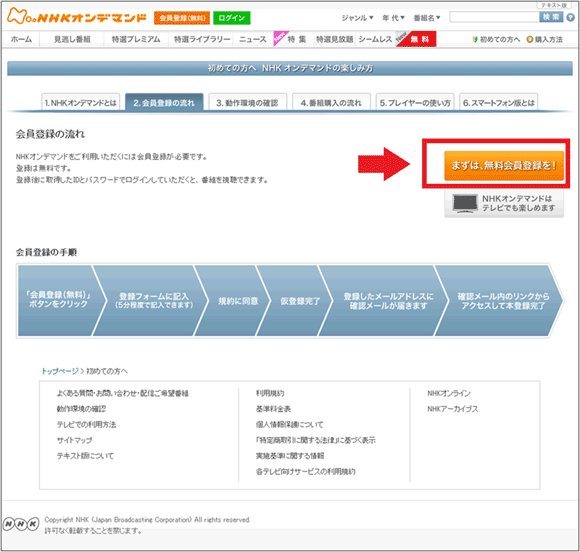Image resolution: width=580 pixels, height=552 pixels.
Task: Open 個人情報保護について footer link
Action: point(289,424)
